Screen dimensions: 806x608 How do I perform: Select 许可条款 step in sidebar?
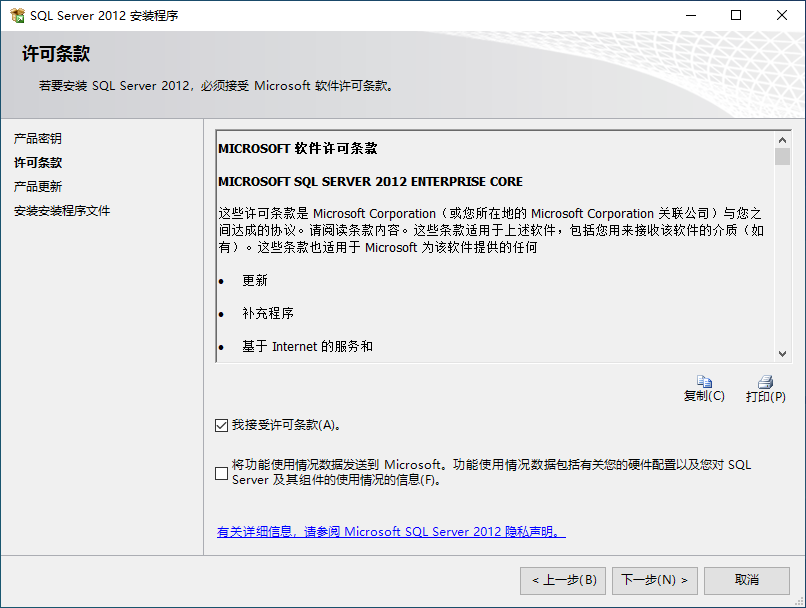pos(38,162)
